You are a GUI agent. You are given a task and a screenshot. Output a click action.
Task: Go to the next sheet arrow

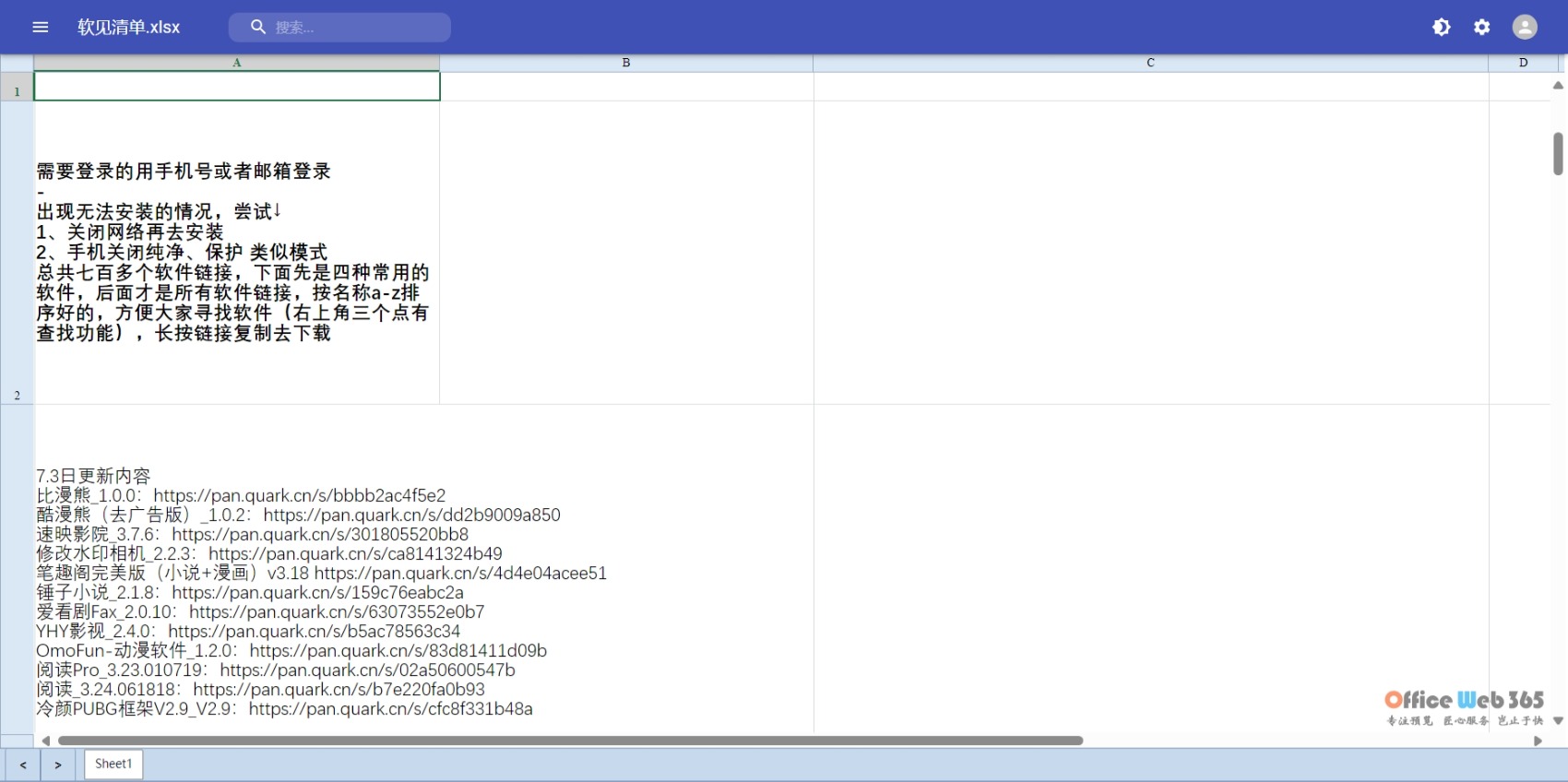coord(58,764)
